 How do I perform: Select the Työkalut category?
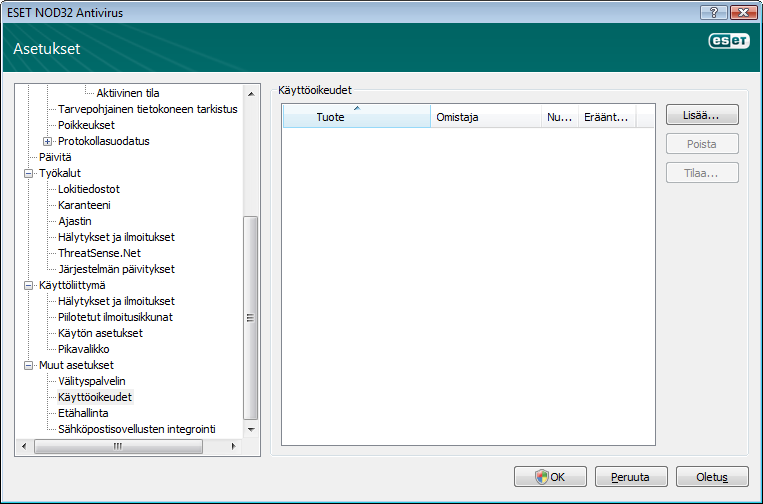pos(60,173)
